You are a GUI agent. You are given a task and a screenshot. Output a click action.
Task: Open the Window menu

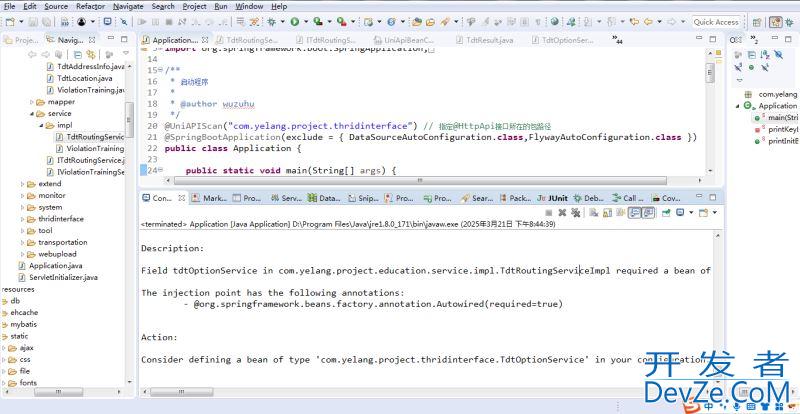249,6
